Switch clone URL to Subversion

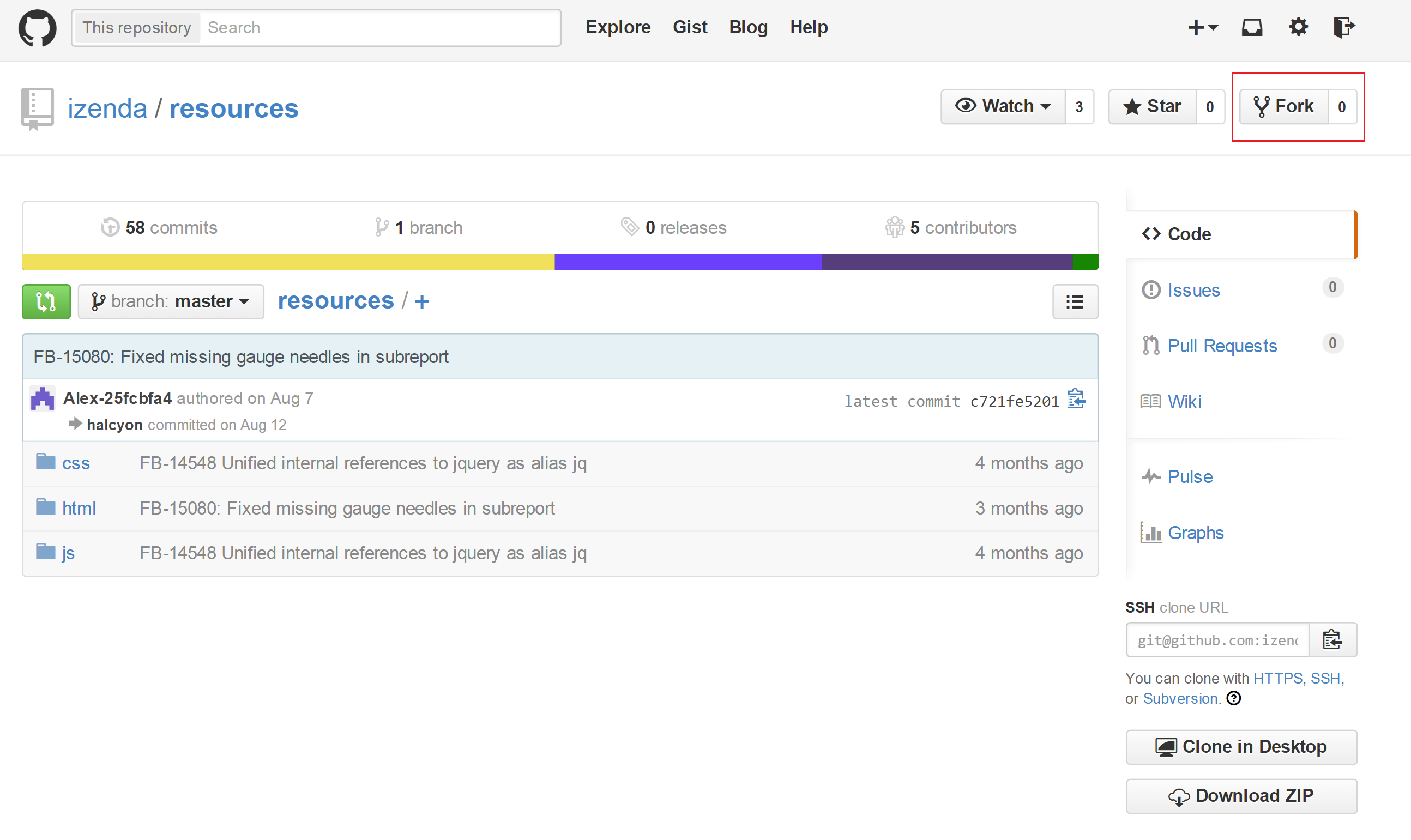pos(1180,698)
